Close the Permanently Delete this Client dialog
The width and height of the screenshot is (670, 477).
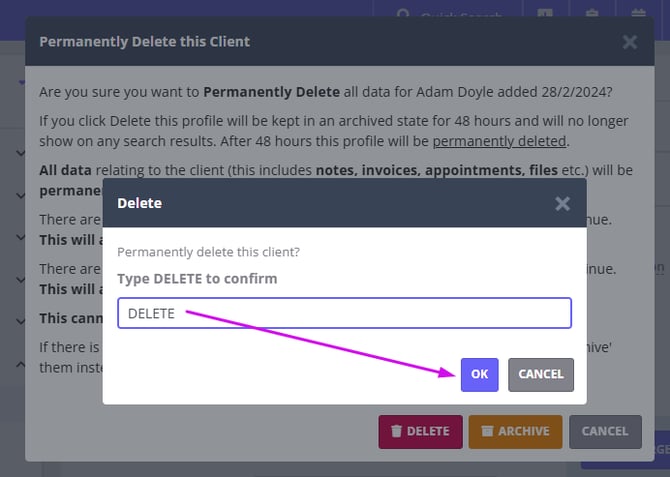[629, 42]
